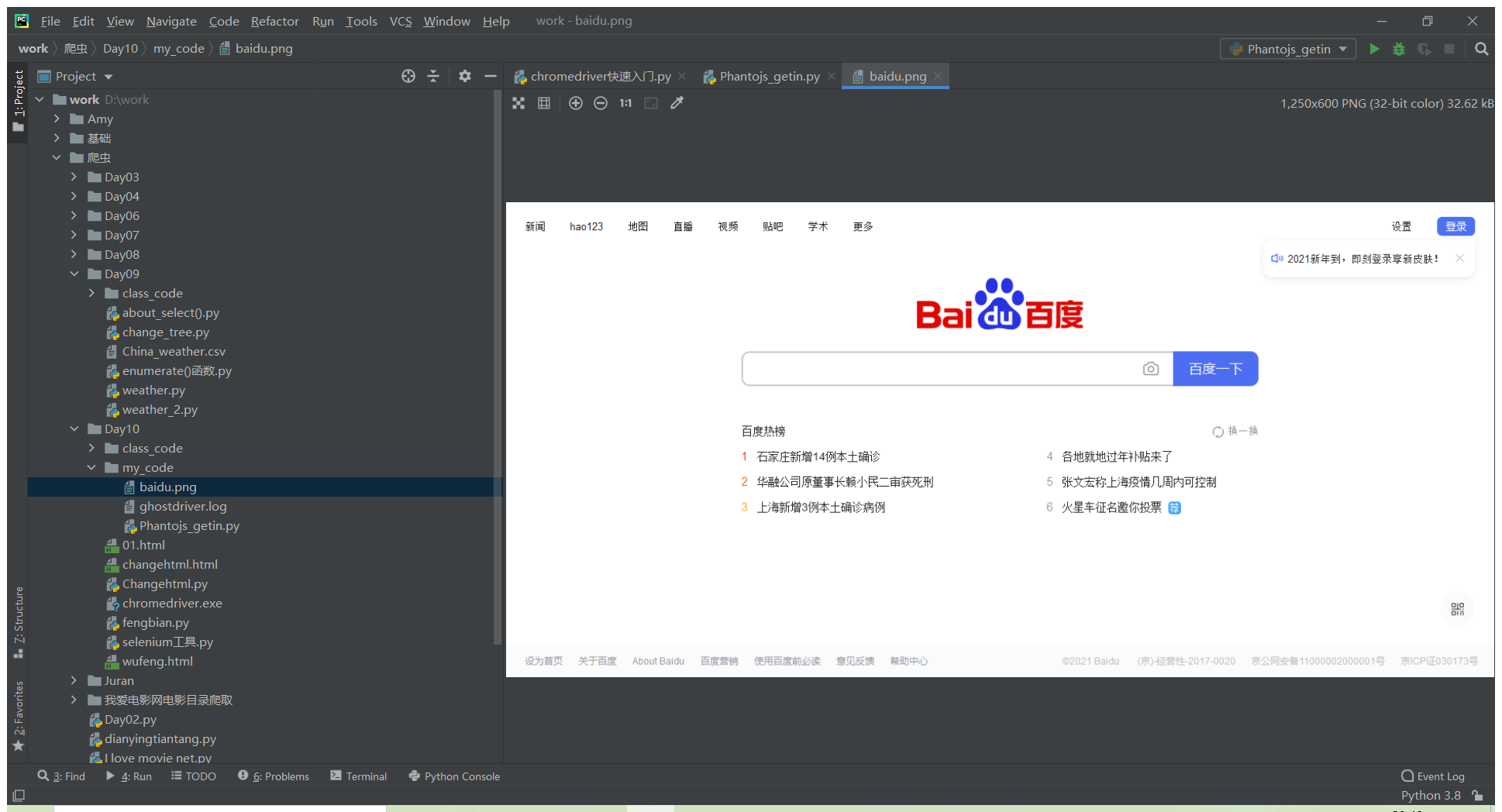Click the my_code breadcrumb

179,48
